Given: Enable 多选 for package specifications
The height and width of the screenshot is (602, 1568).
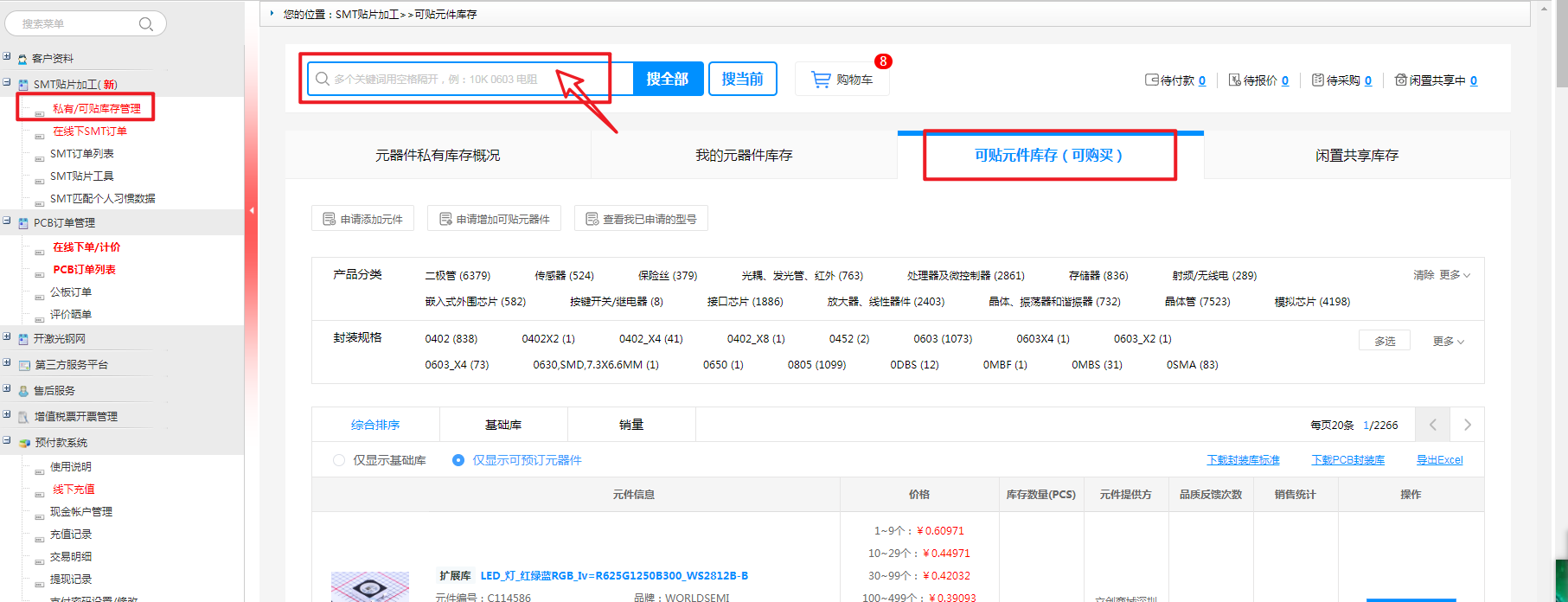Looking at the screenshot, I should coord(1384,341).
